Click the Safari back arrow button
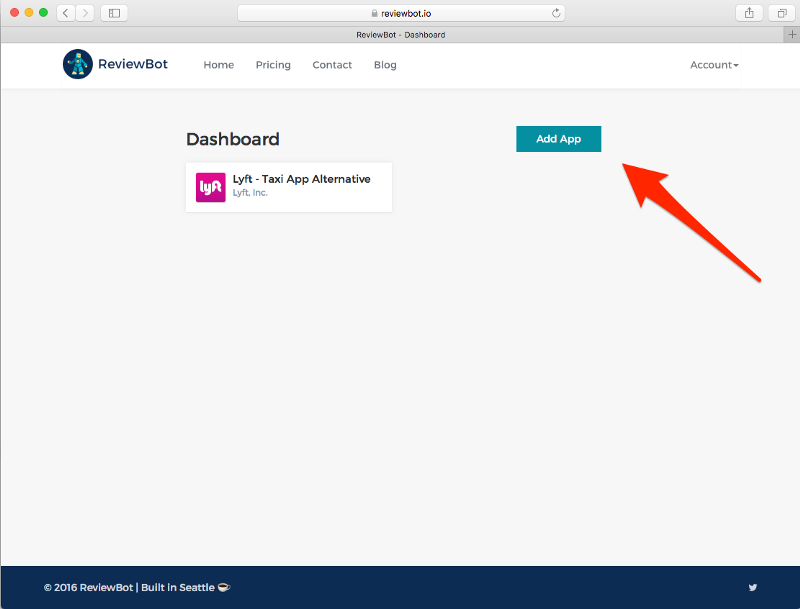This screenshot has width=800, height=609. pyautogui.click(x=66, y=13)
